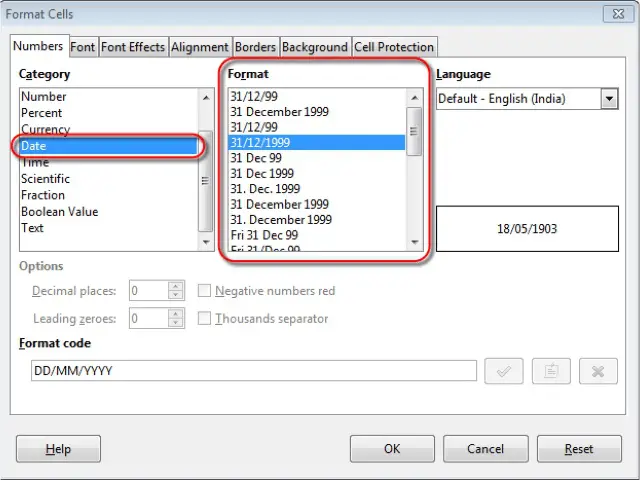This screenshot has height=480, width=640.
Task: Select Boolean Value category
Action: click(109, 211)
